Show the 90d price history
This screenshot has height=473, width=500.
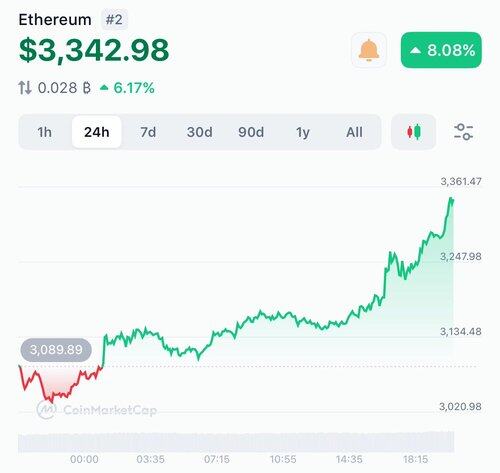pos(251,132)
